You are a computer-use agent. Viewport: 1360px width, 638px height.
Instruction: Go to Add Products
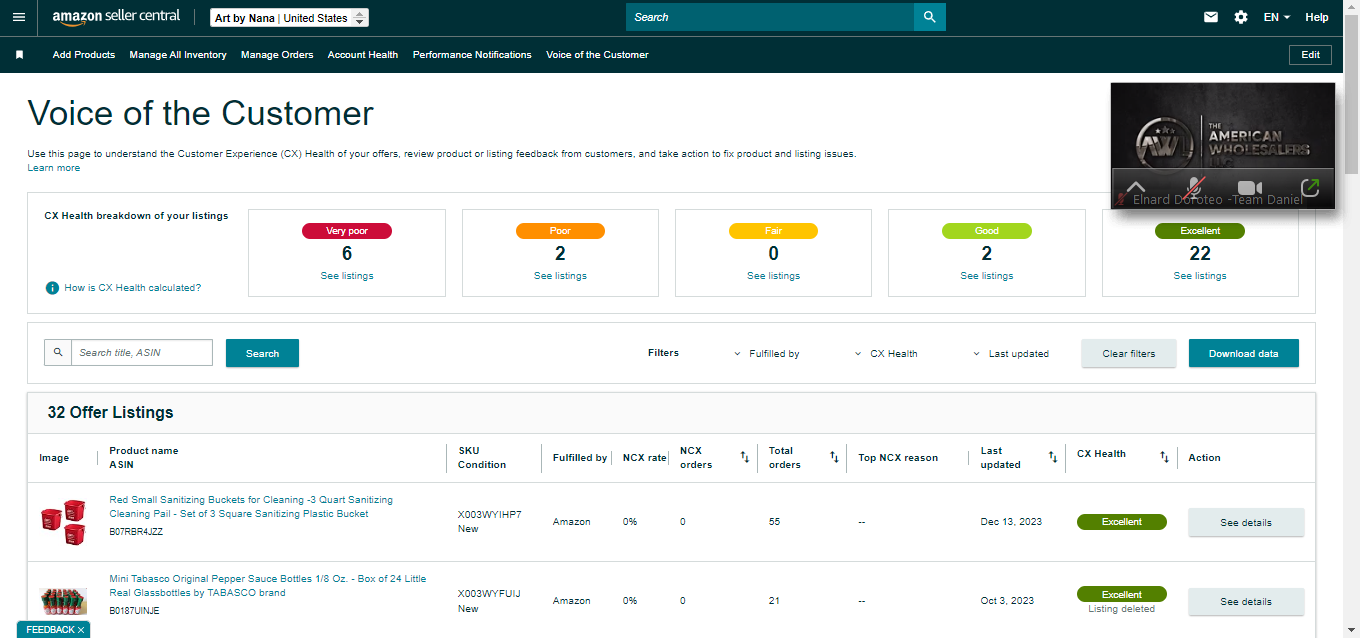[84, 55]
